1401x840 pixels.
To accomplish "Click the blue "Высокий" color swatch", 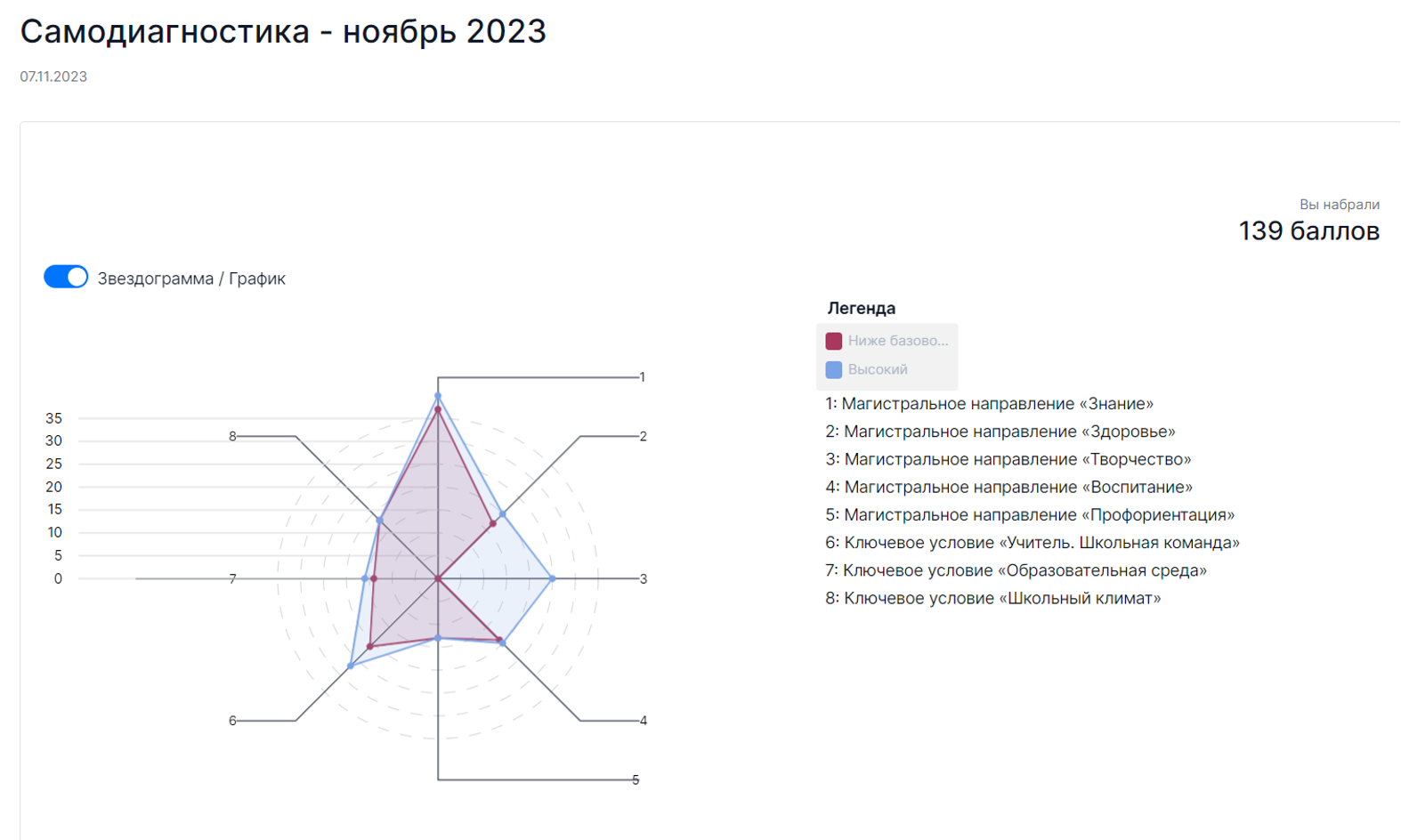I will pos(834,369).
